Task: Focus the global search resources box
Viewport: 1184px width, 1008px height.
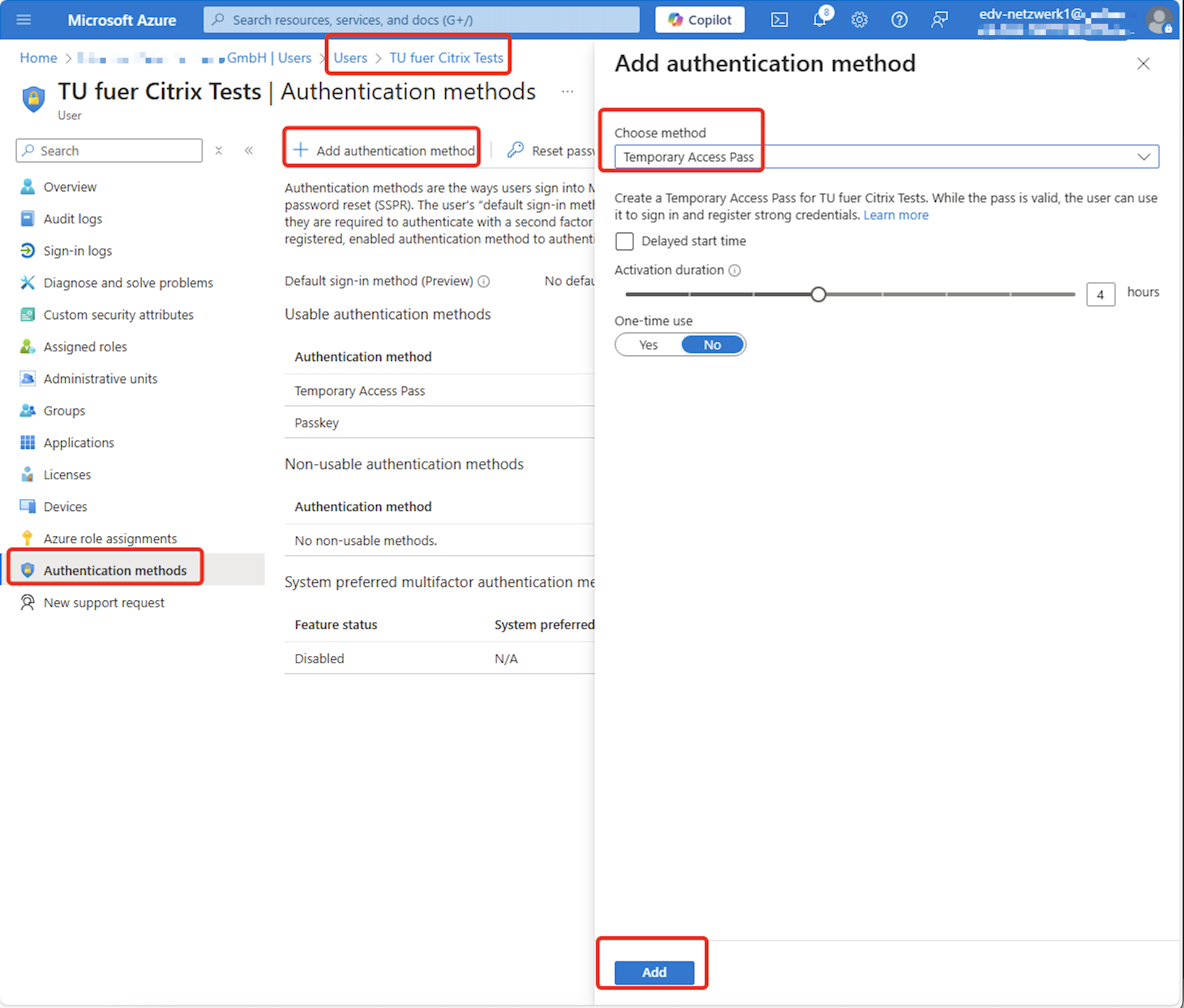Action: pos(421,20)
